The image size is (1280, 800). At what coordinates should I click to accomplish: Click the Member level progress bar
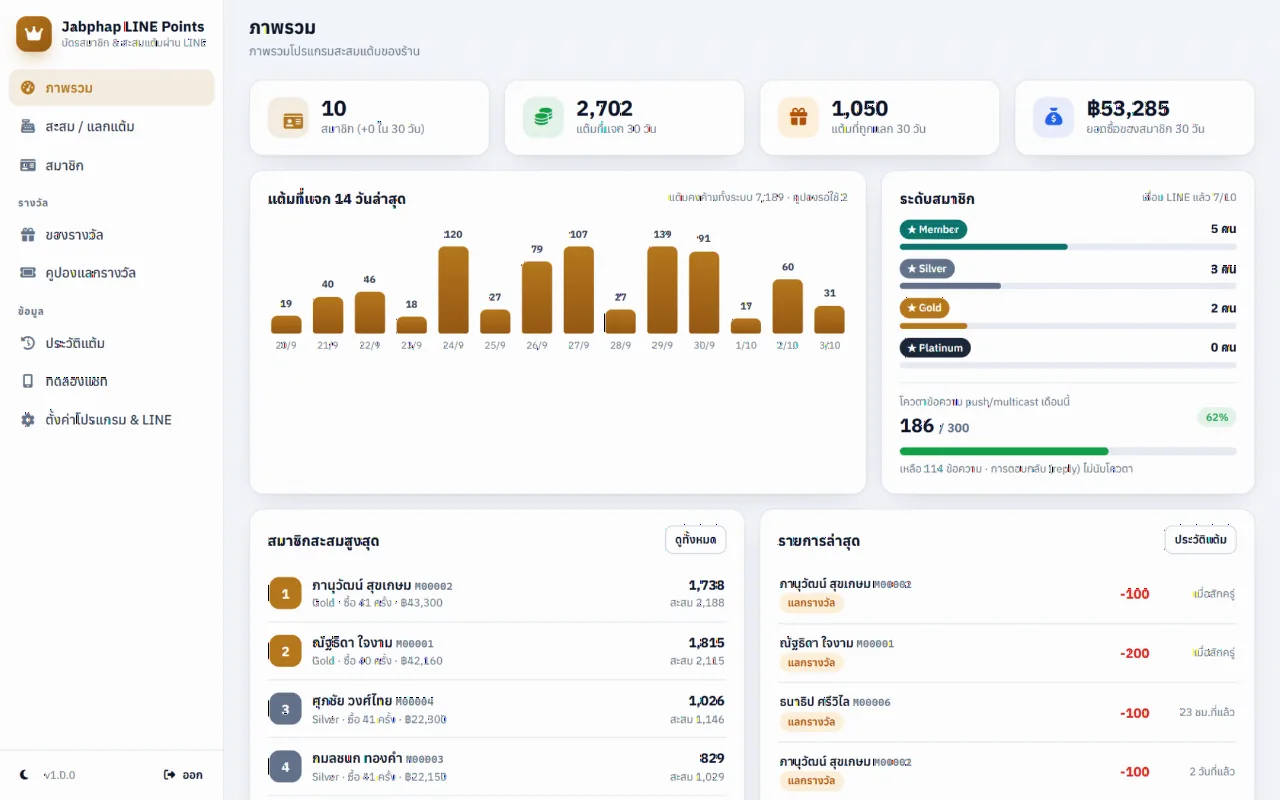pos(1068,247)
